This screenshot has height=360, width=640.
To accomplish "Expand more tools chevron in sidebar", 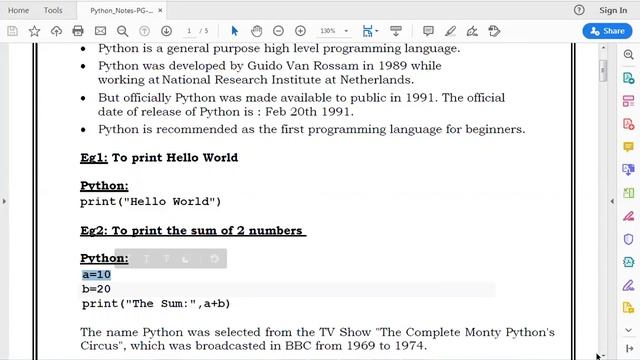I will 629,330.
